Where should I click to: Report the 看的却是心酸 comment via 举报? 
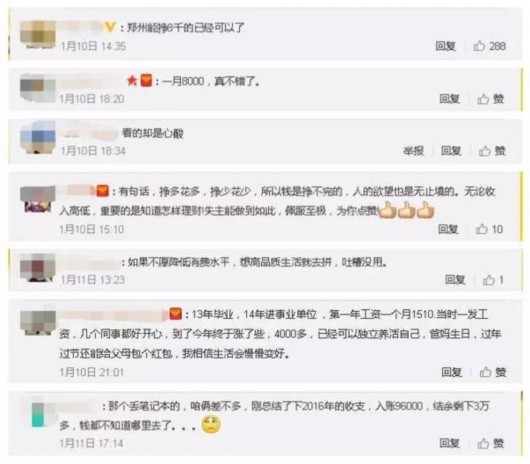413,151
